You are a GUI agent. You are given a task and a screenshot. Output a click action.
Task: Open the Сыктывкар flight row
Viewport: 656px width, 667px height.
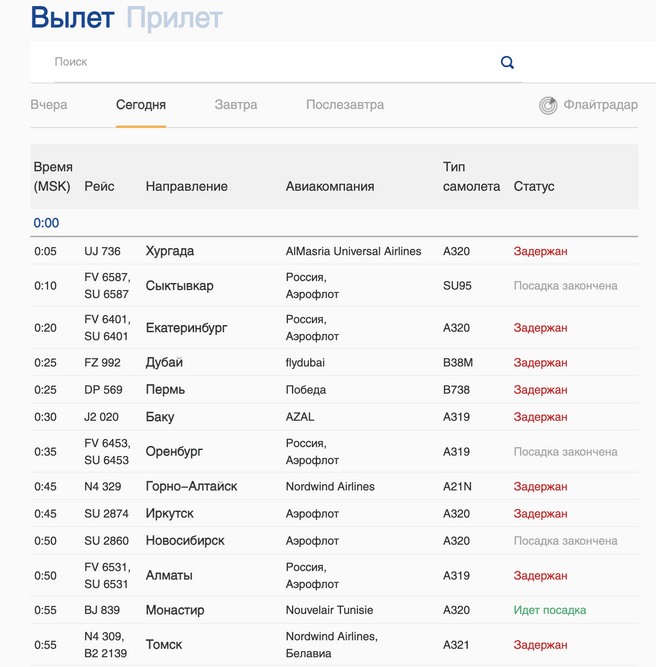click(x=180, y=285)
